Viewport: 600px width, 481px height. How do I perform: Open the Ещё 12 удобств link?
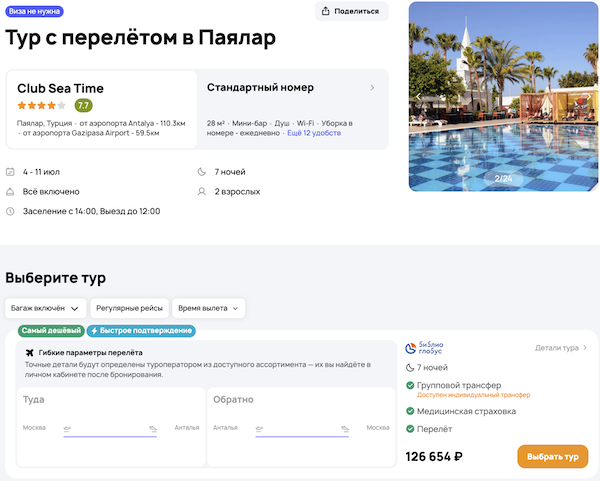[312, 133]
